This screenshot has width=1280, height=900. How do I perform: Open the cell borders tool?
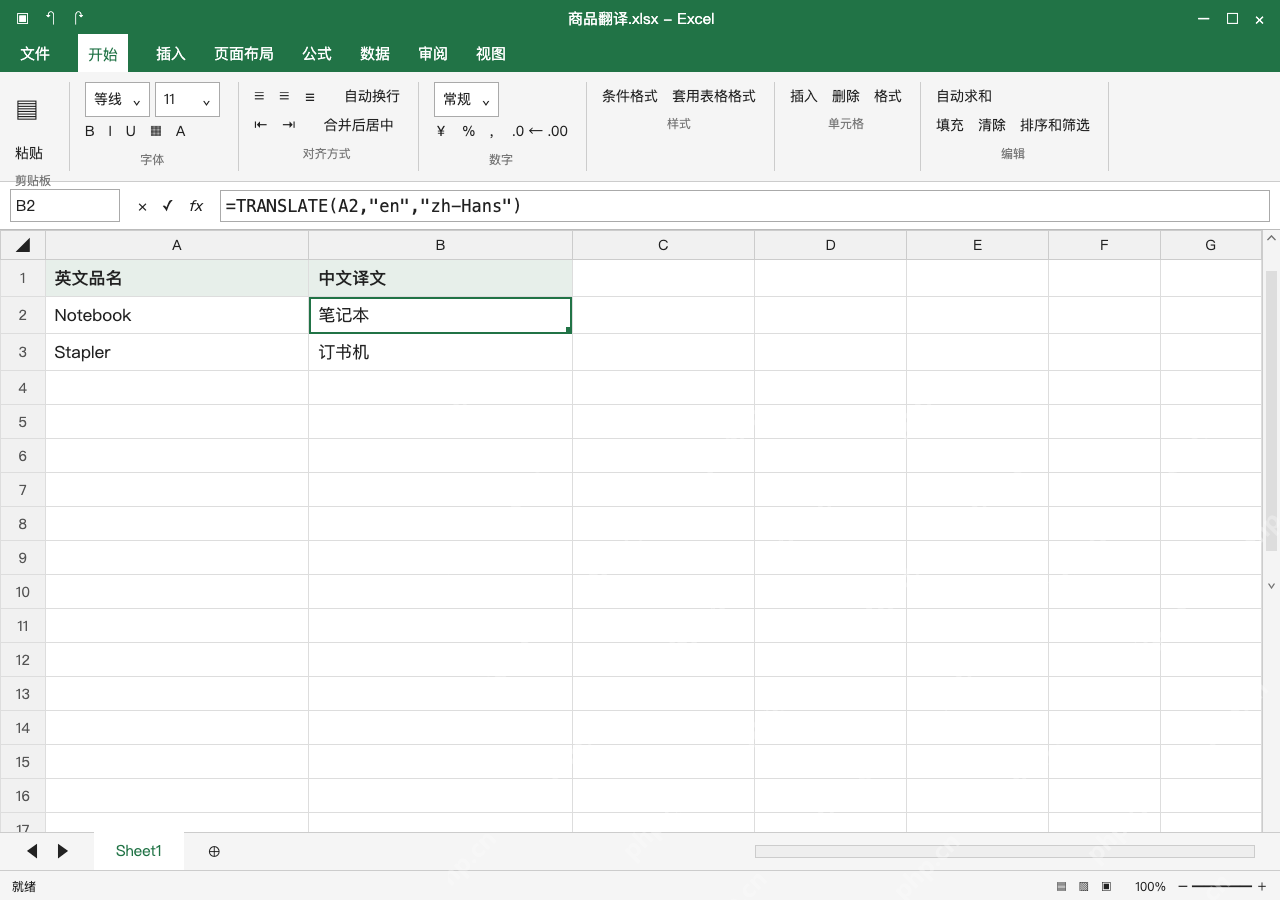[x=156, y=131]
